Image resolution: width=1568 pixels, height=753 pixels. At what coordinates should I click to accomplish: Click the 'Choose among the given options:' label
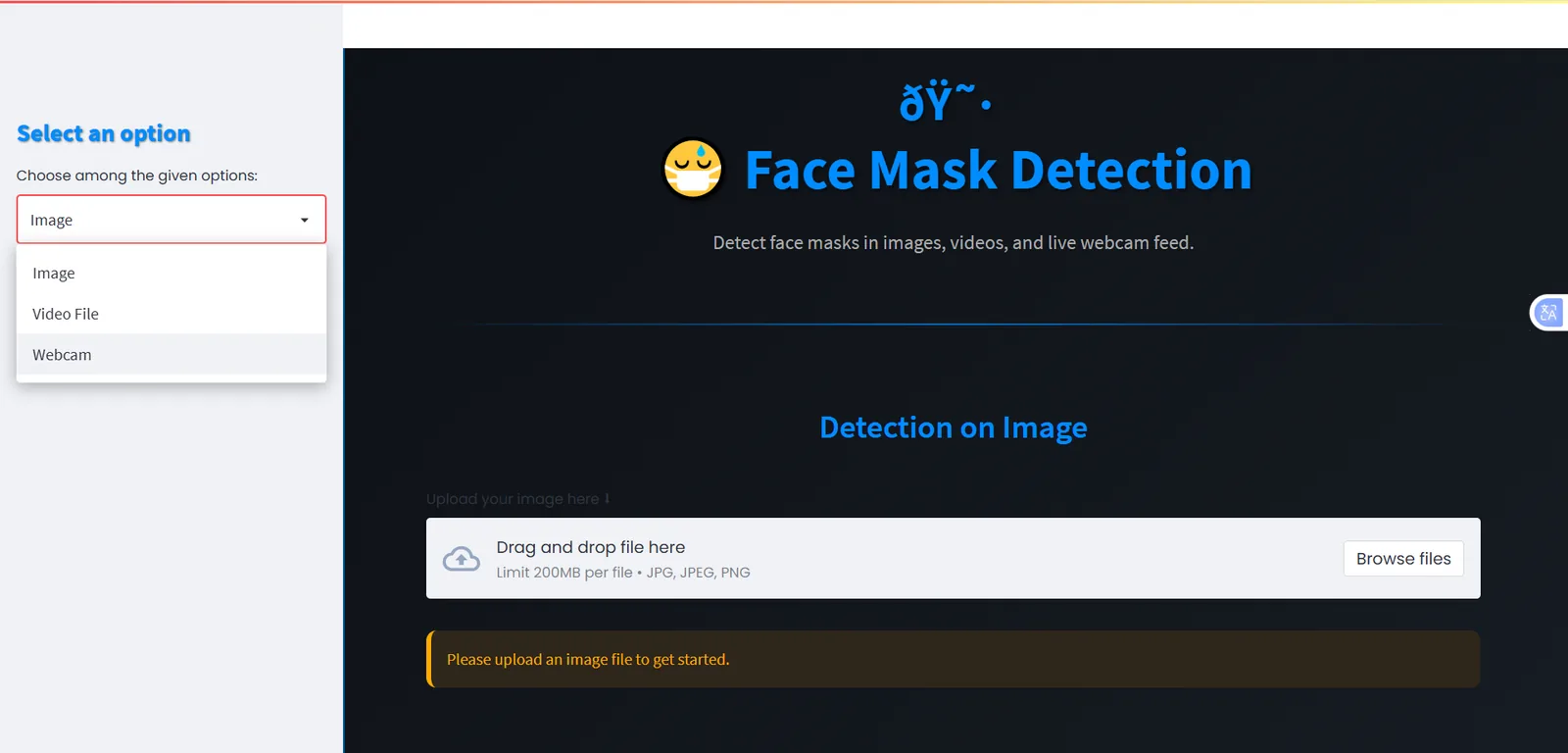click(137, 176)
